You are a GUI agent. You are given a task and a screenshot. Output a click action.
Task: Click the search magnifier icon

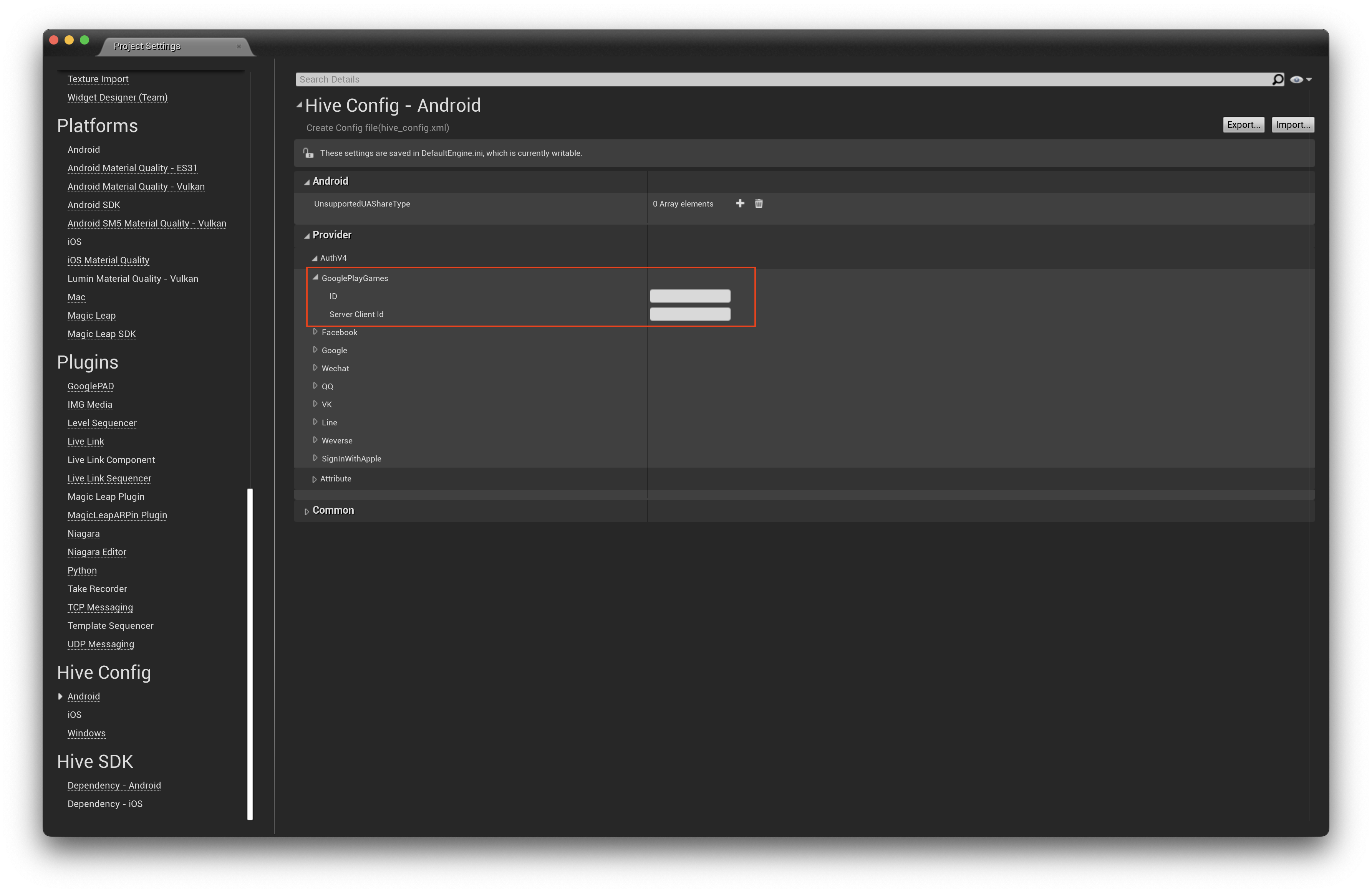tap(1278, 79)
